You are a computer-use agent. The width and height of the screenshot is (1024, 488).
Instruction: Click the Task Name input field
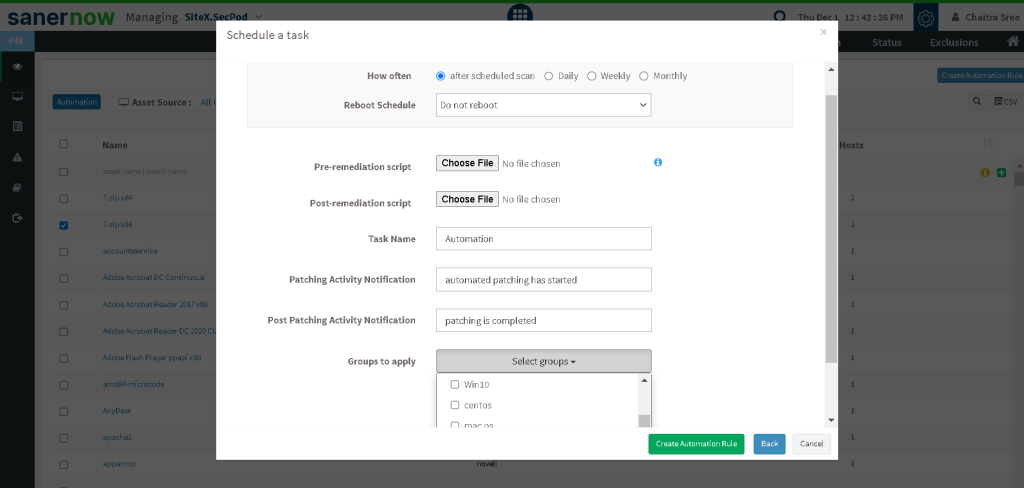pos(543,238)
